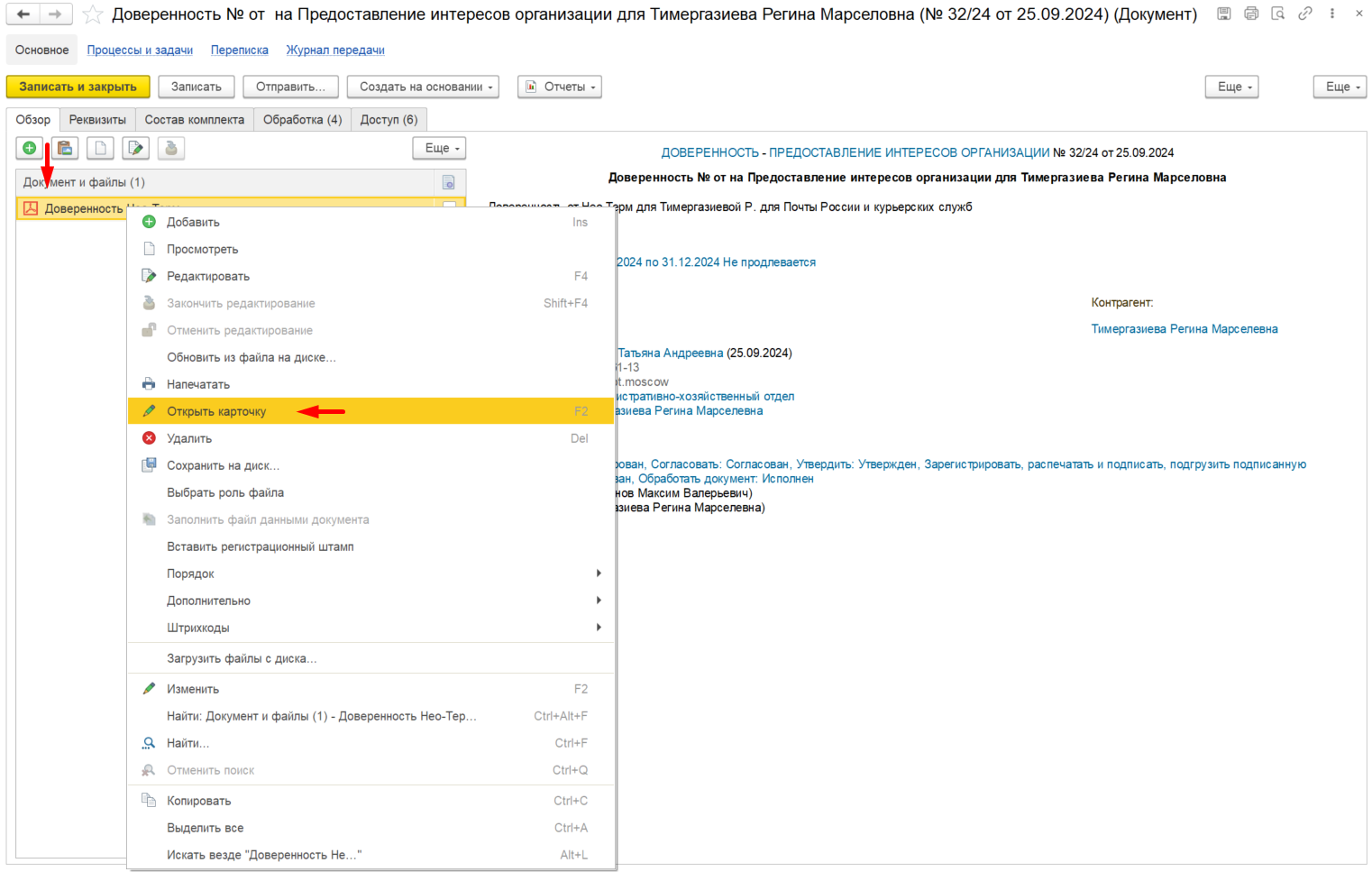The image size is (1372, 872).
Task: Open the three-dot menu in the title bar
Action: click(1332, 14)
